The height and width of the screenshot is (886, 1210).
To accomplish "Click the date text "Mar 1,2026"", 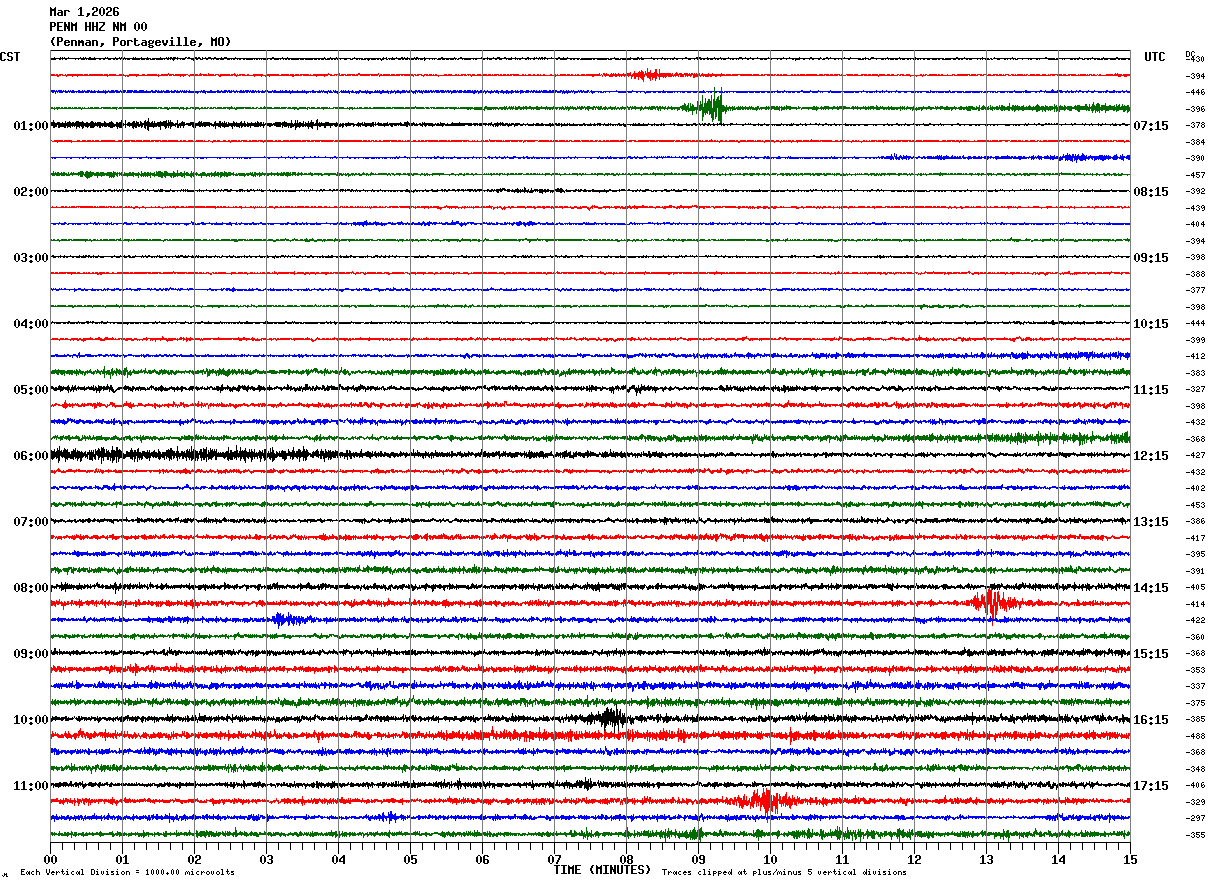I will 84,12.
